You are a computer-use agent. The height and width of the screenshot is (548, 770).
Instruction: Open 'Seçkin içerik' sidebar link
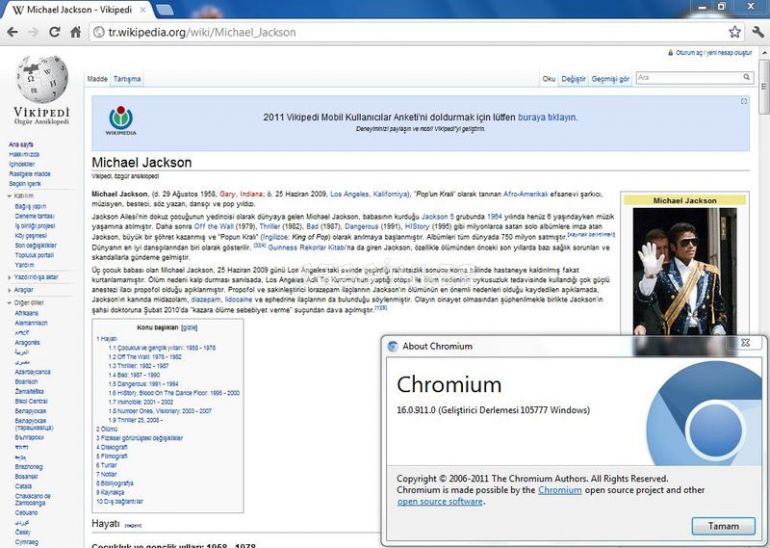point(25,184)
